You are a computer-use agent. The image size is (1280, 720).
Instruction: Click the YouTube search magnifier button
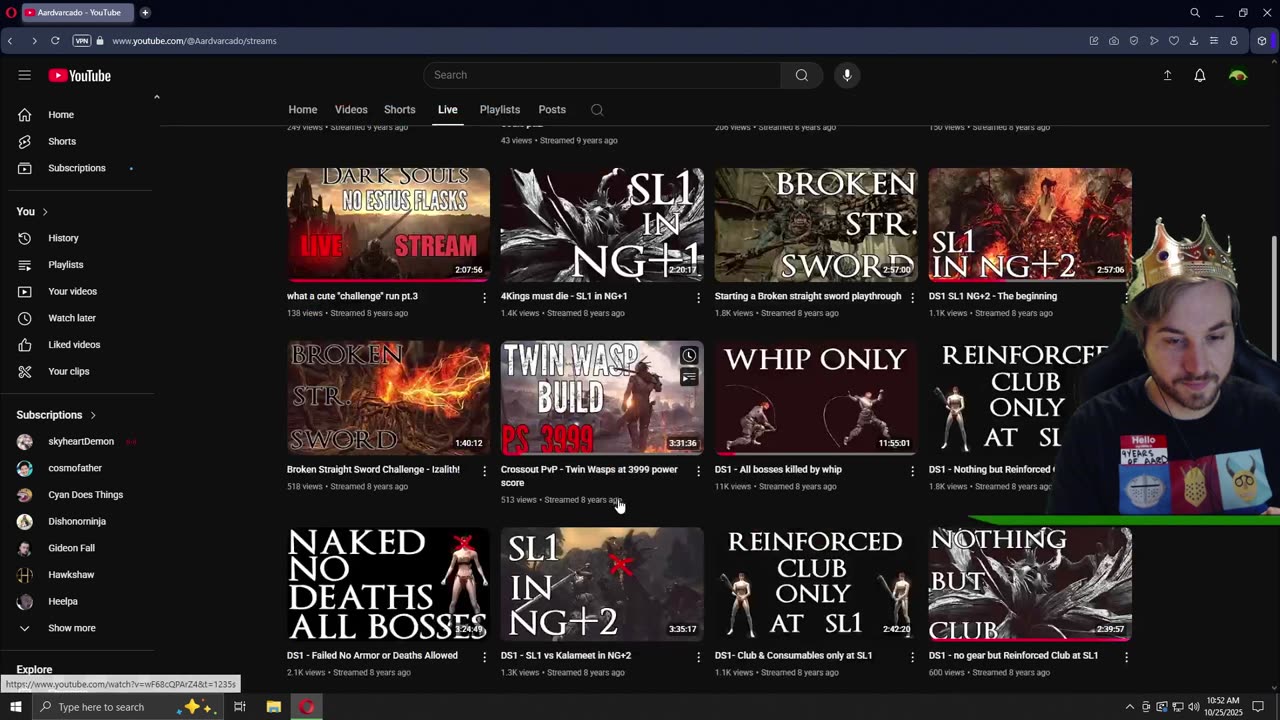click(x=802, y=75)
